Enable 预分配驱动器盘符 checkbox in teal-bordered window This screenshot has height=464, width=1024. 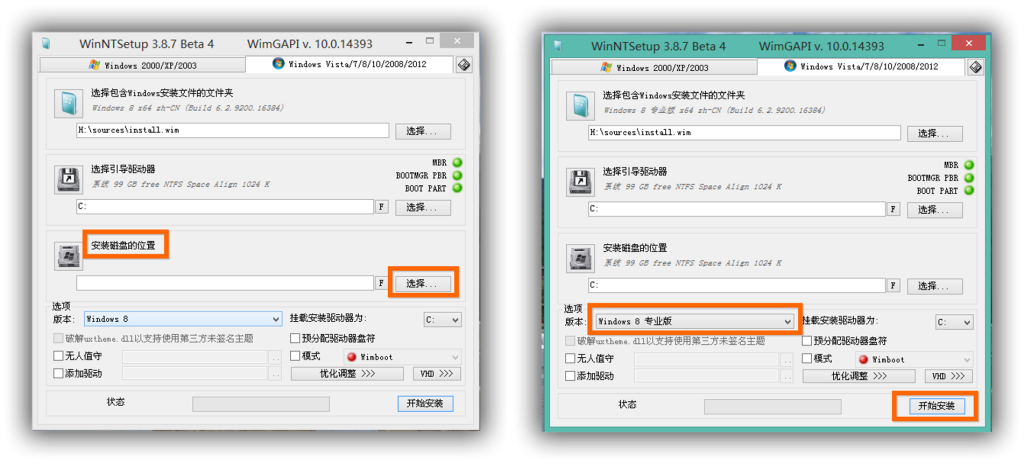807,341
